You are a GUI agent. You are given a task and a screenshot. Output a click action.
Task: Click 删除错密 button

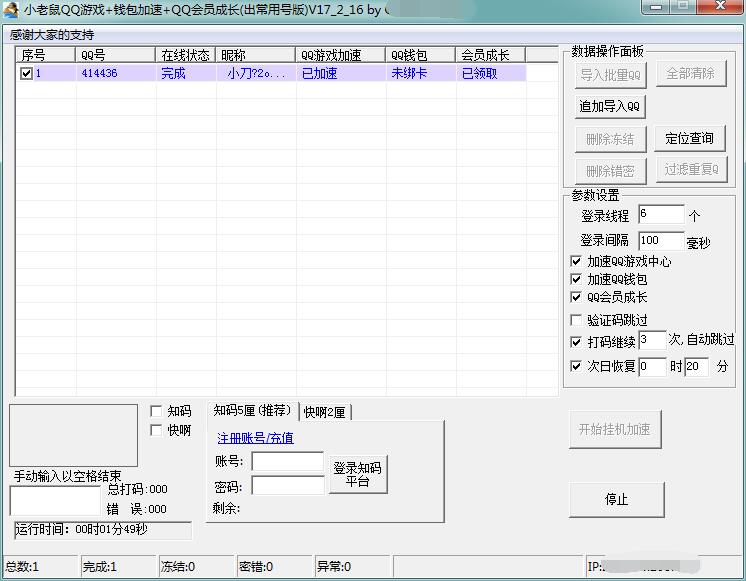point(610,171)
